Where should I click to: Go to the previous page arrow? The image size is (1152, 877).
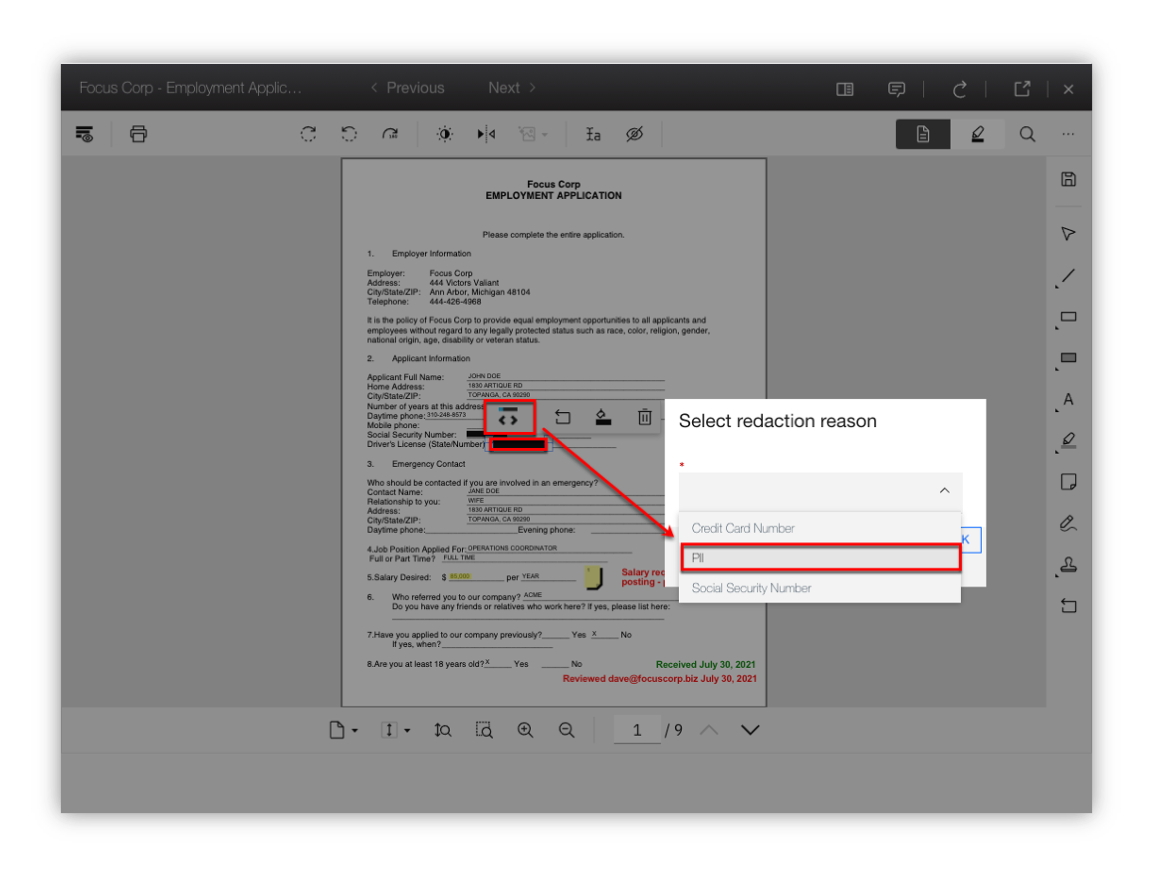[709, 730]
